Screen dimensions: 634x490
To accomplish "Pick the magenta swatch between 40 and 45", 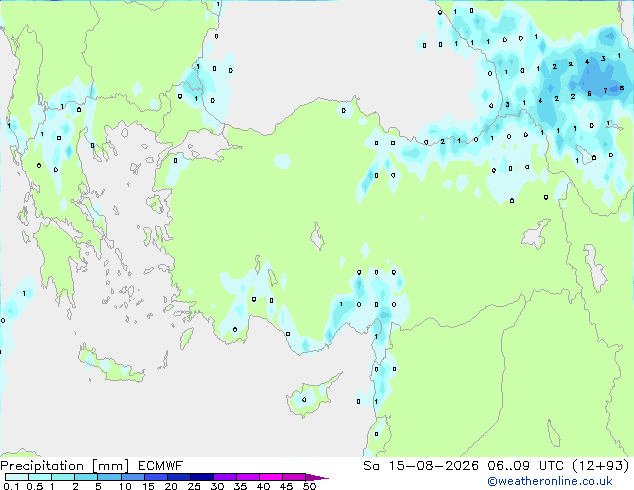I will pos(271,477).
